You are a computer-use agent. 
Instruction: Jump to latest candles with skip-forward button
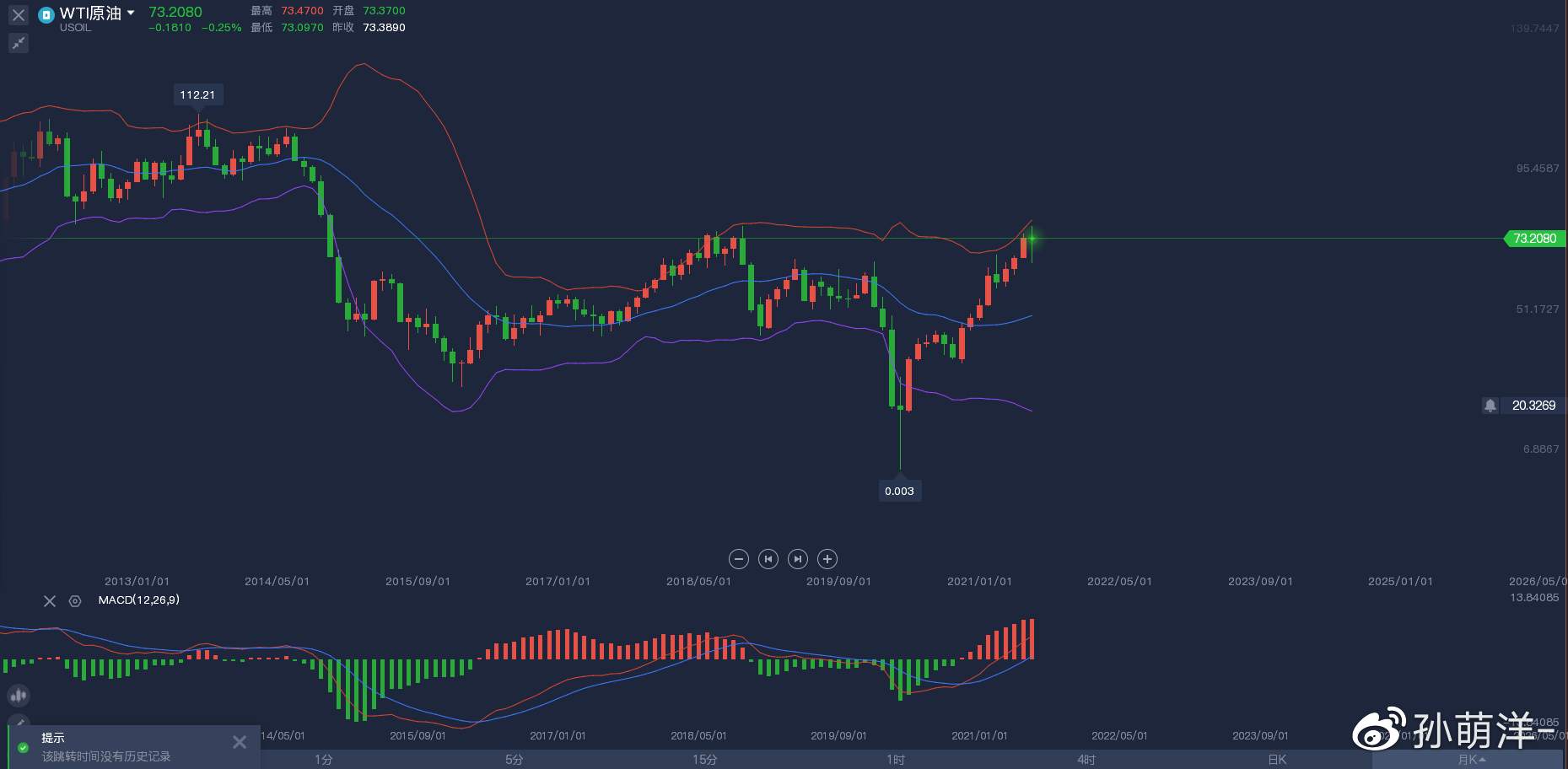coord(797,559)
